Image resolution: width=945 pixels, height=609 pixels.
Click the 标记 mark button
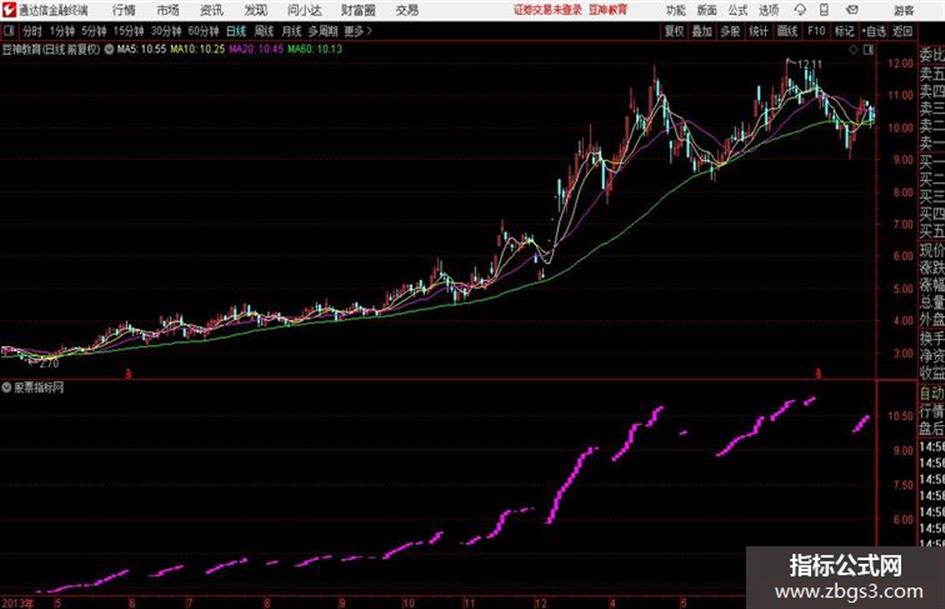844,31
